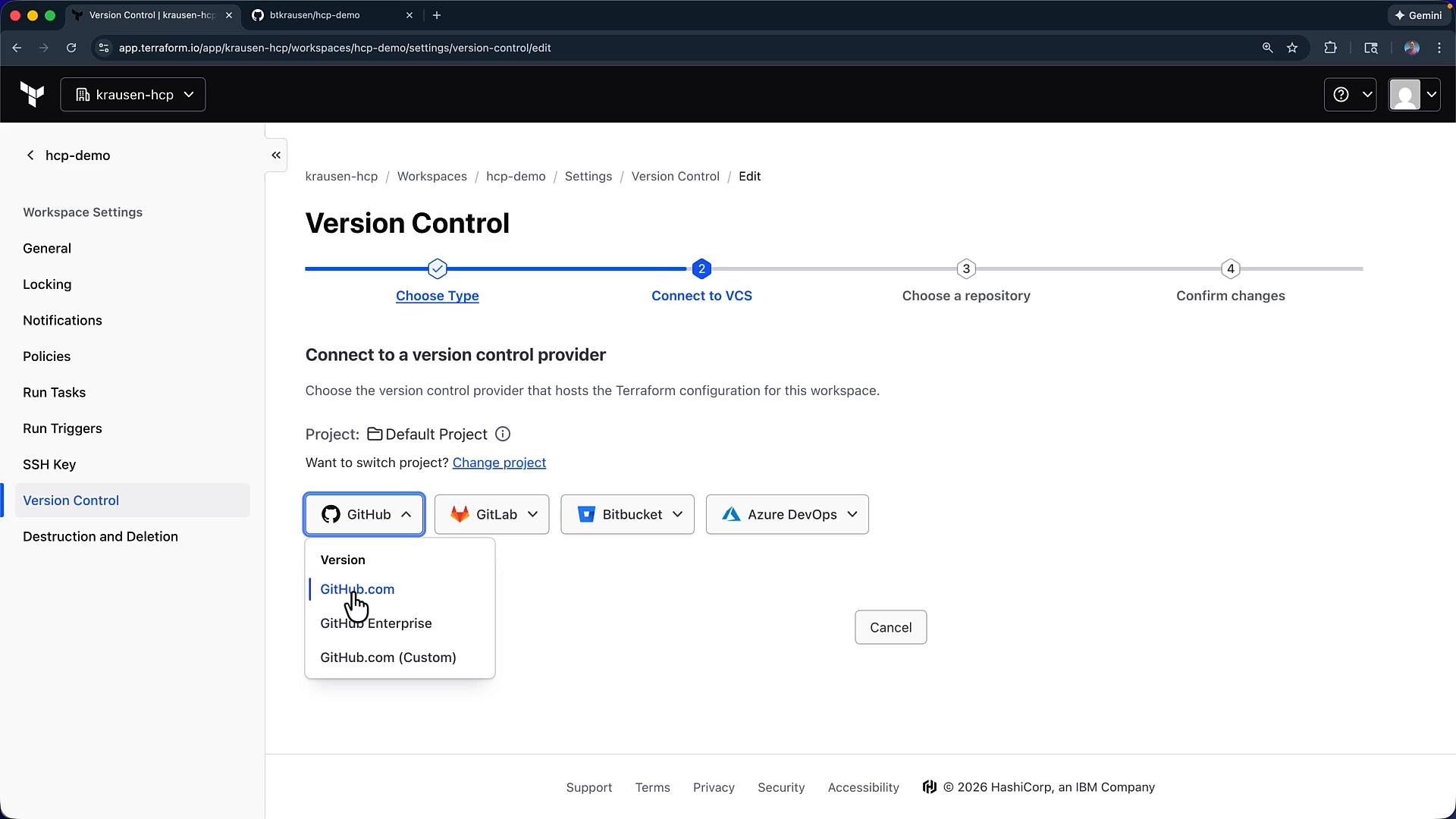This screenshot has height=819, width=1456.
Task: Open the user avatar menu
Action: coord(1414,95)
